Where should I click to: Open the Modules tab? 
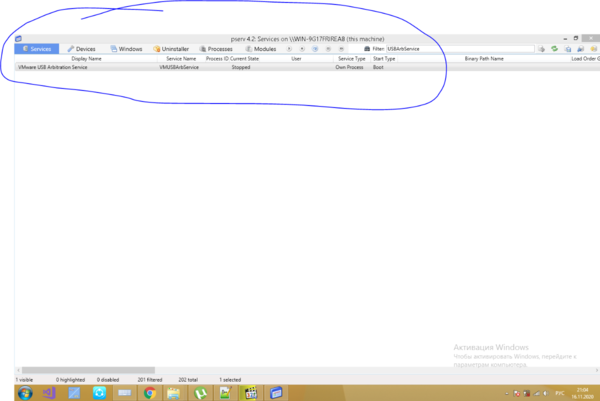(x=261, y=49)
